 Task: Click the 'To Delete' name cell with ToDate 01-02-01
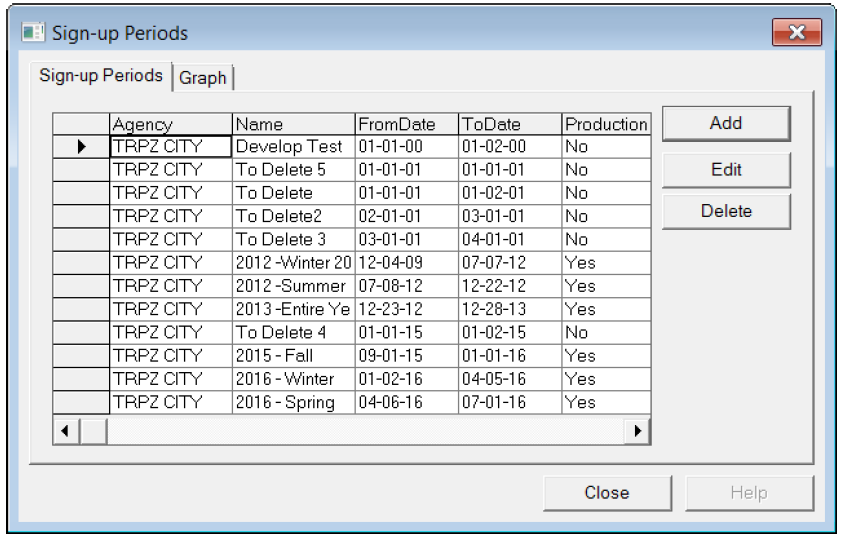tap(293, 193)
